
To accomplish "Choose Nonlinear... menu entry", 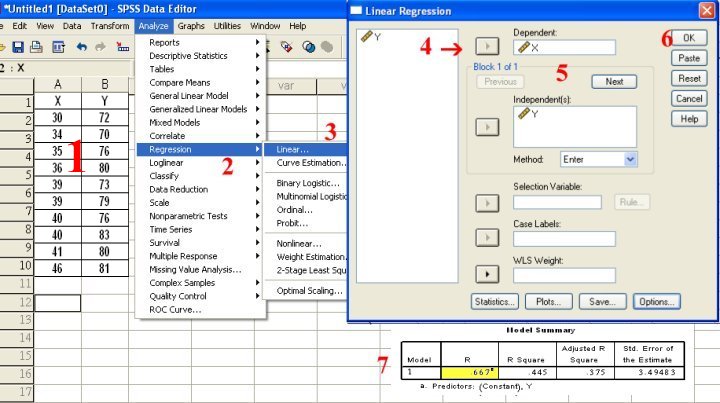I will click(305, 243).
